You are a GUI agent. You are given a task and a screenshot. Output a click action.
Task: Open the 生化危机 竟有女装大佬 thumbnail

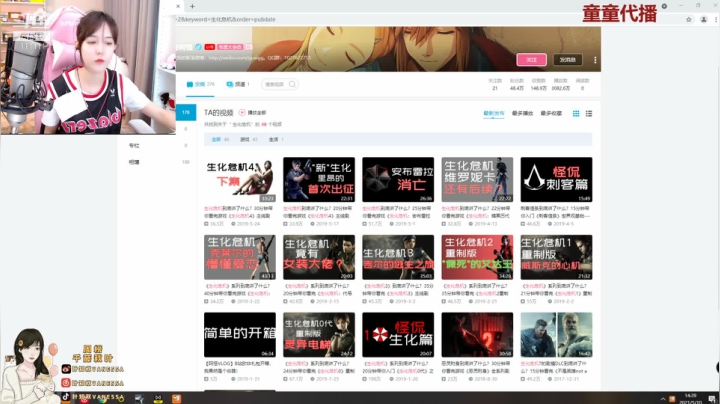tap(319, 257)
